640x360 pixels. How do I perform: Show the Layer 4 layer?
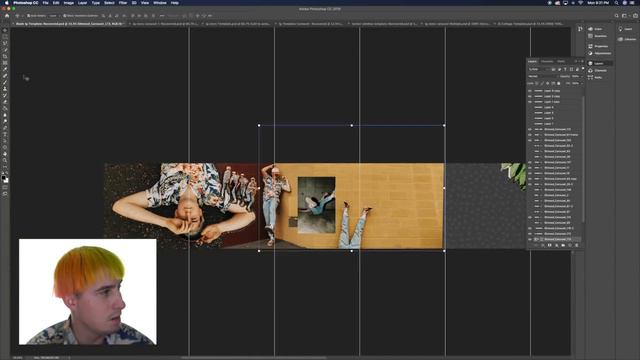coord(530,107)
